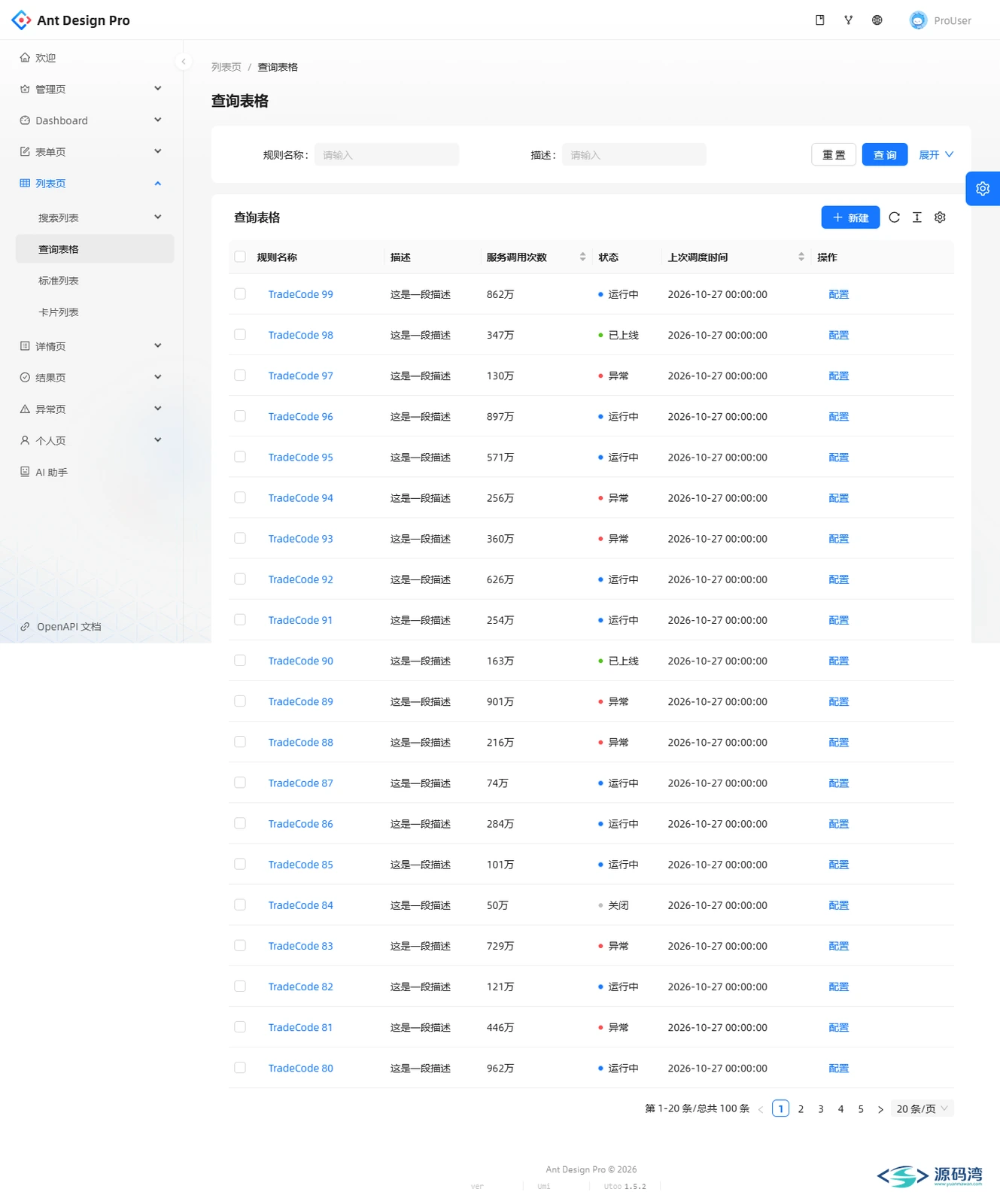
Task: Check the TradeCode 99 row checkbox
Action: coord(240,294)
